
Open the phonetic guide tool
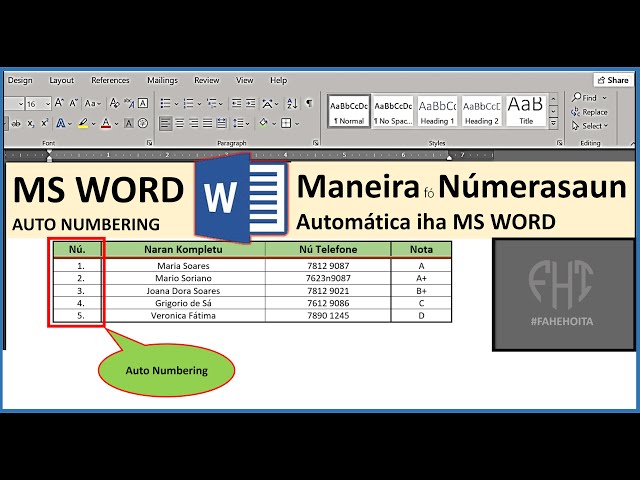pos(129,103)
